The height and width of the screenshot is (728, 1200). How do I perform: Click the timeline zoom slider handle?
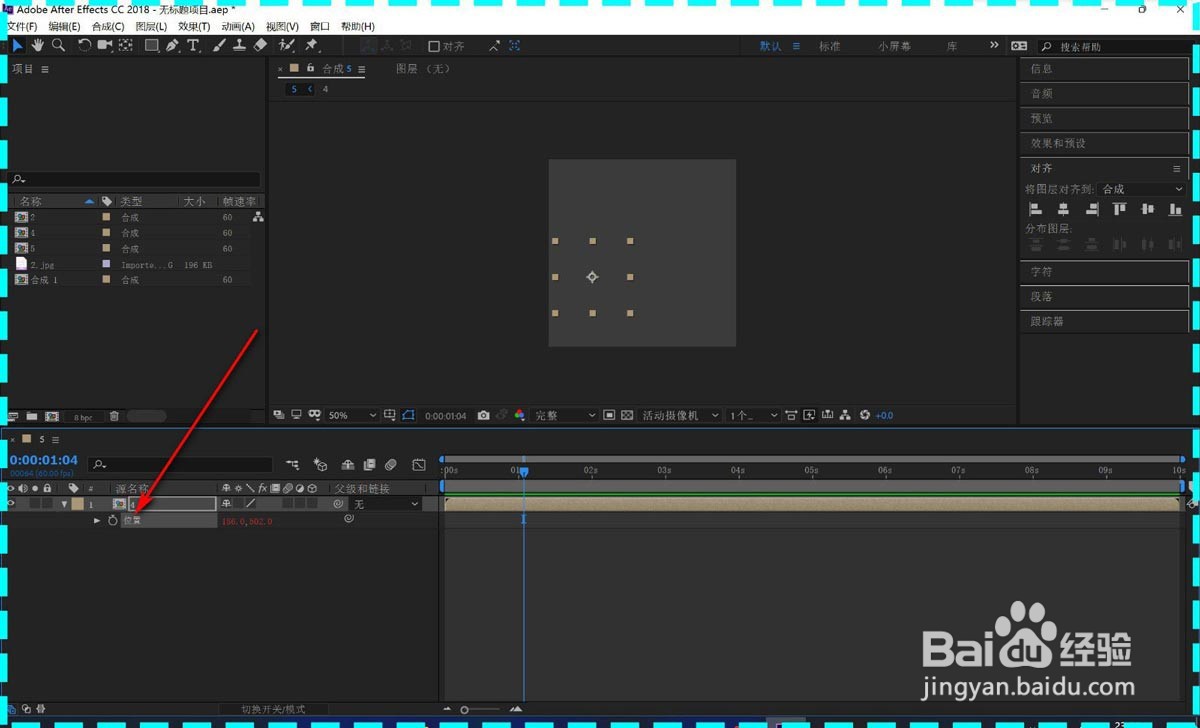(x=464, y=709)
